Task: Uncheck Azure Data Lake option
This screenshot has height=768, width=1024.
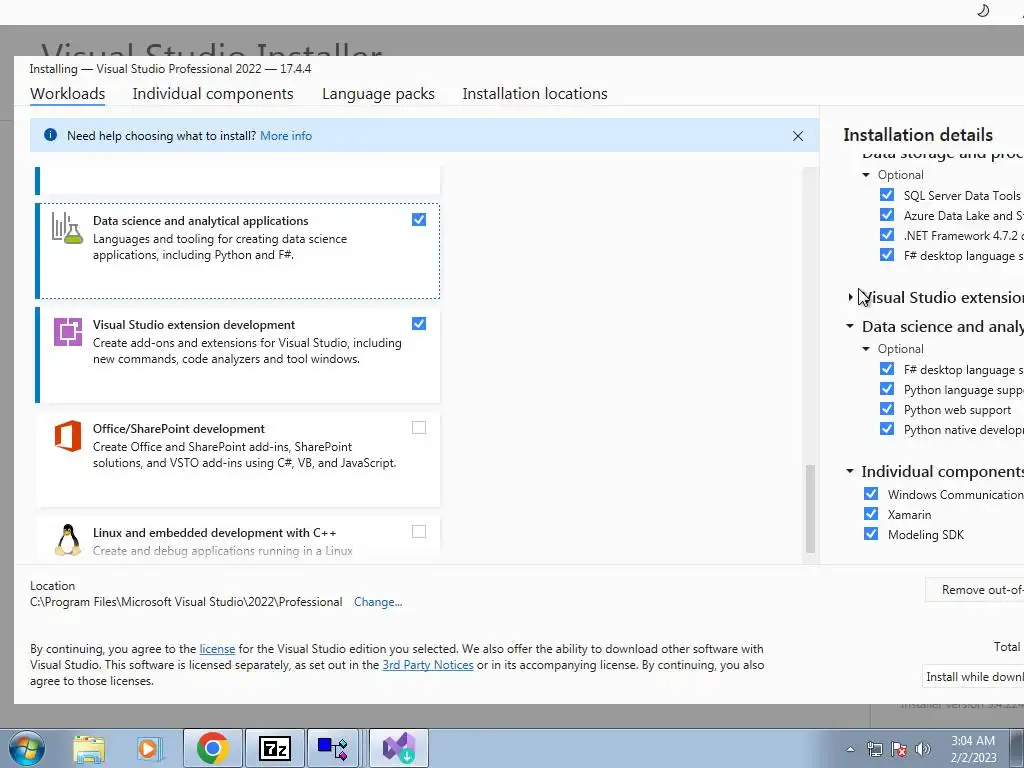Action: [x=887, y=215]
